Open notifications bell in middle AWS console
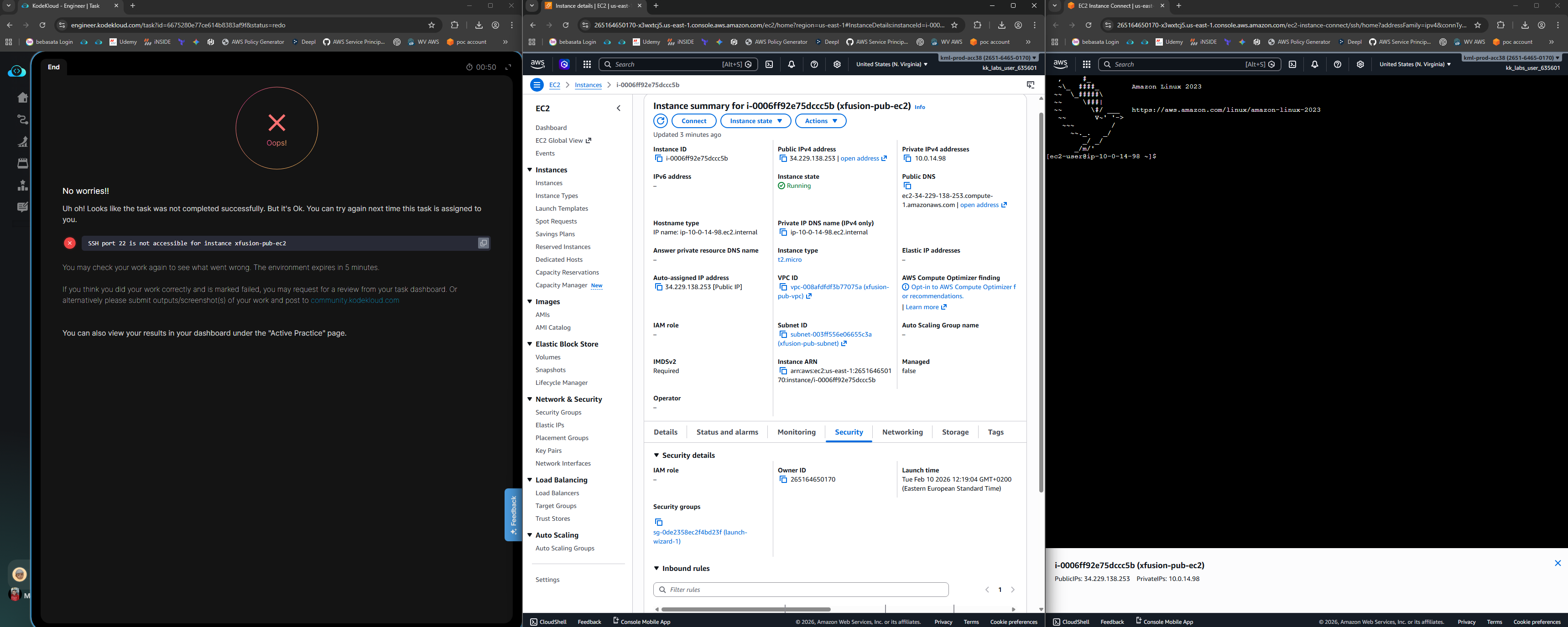This screenshot has width=1568, height=627. point(792,64)
